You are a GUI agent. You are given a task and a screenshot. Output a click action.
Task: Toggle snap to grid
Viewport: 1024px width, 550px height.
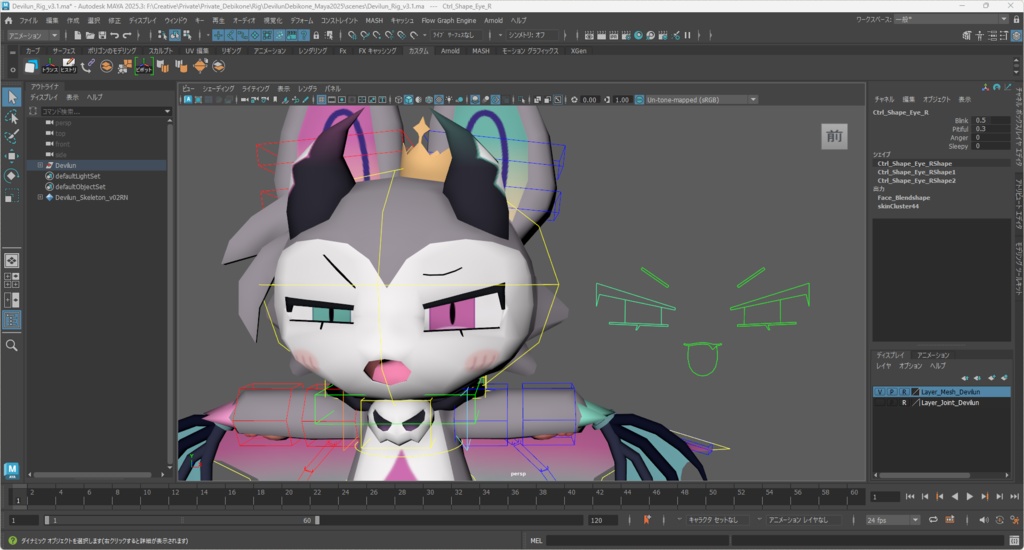coord(352,35)
